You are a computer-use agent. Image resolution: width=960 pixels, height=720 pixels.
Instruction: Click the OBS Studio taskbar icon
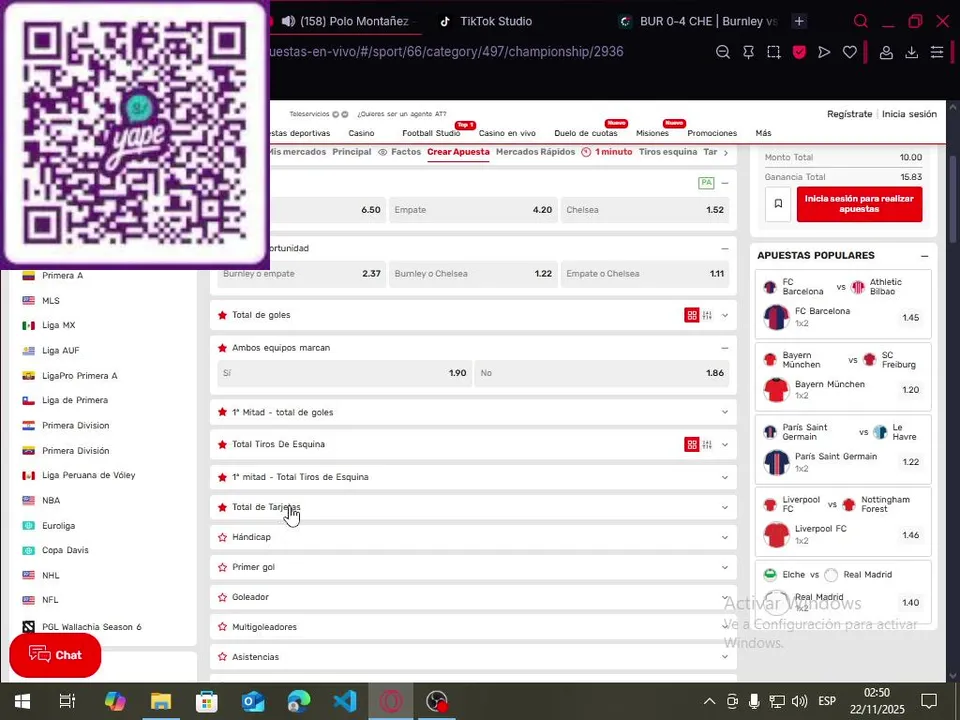coord(437,700)
